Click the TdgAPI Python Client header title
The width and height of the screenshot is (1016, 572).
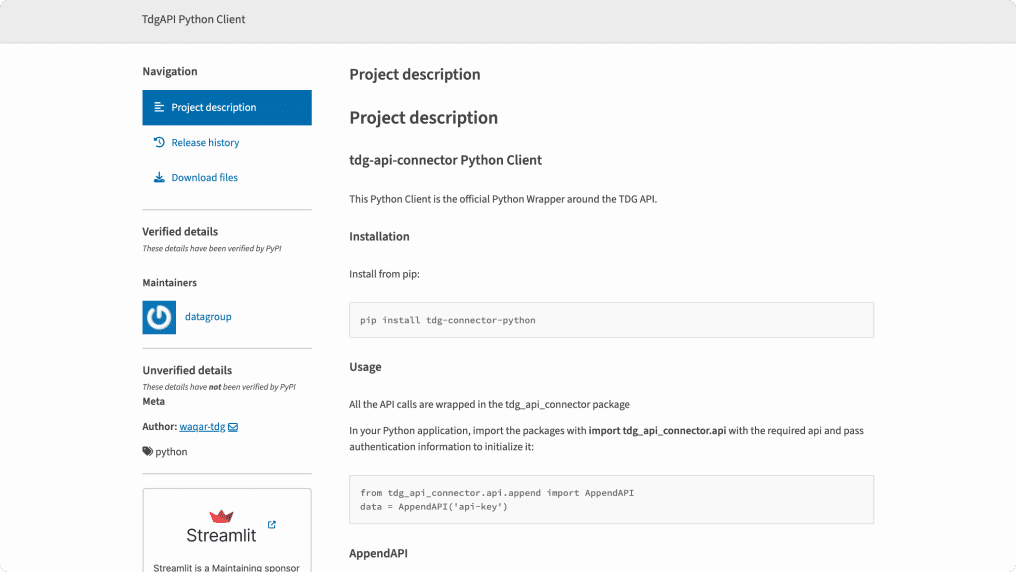tap(193, 19)
